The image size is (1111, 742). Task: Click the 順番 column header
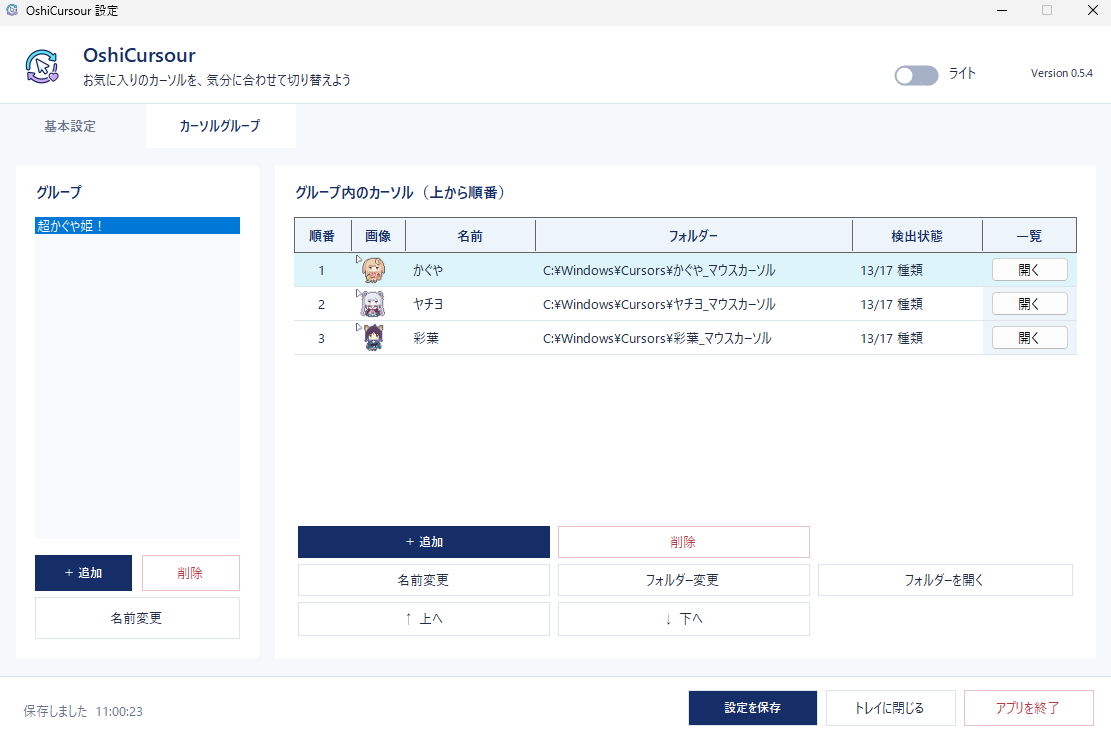point(322,236)
